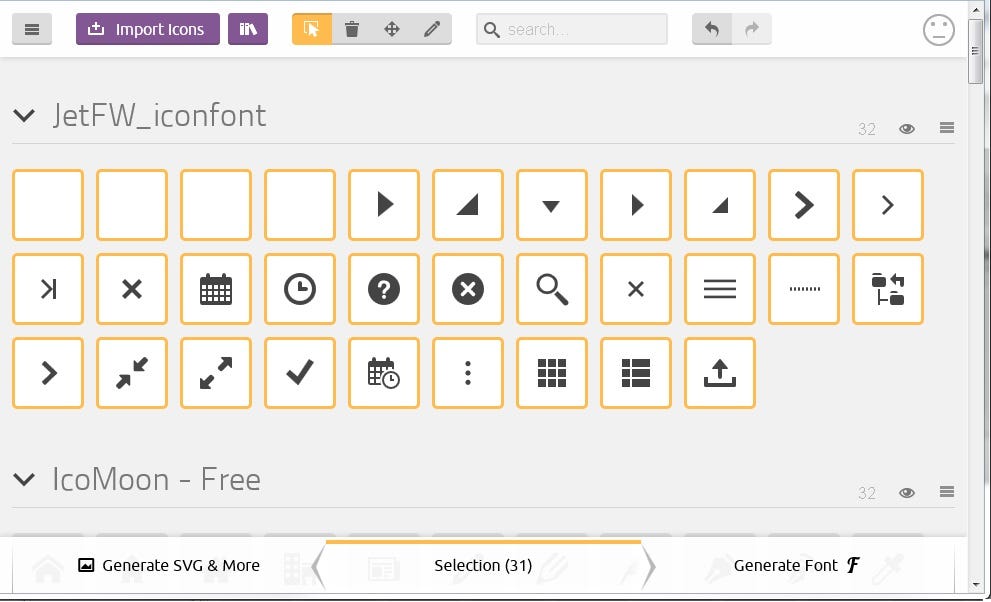Select the calendar with clock icon
This screenshot has height=602, width=991.
click(384, 373)
